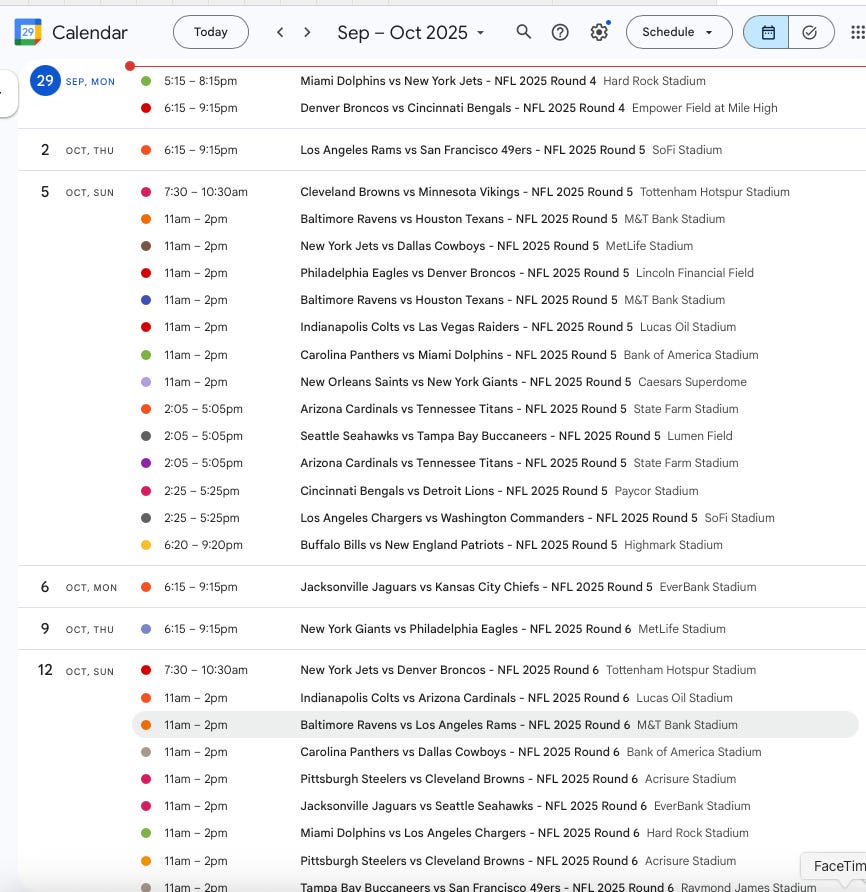866x892 pixels.
Task: Switch to the Tasks view toggle
Action: 810,32
